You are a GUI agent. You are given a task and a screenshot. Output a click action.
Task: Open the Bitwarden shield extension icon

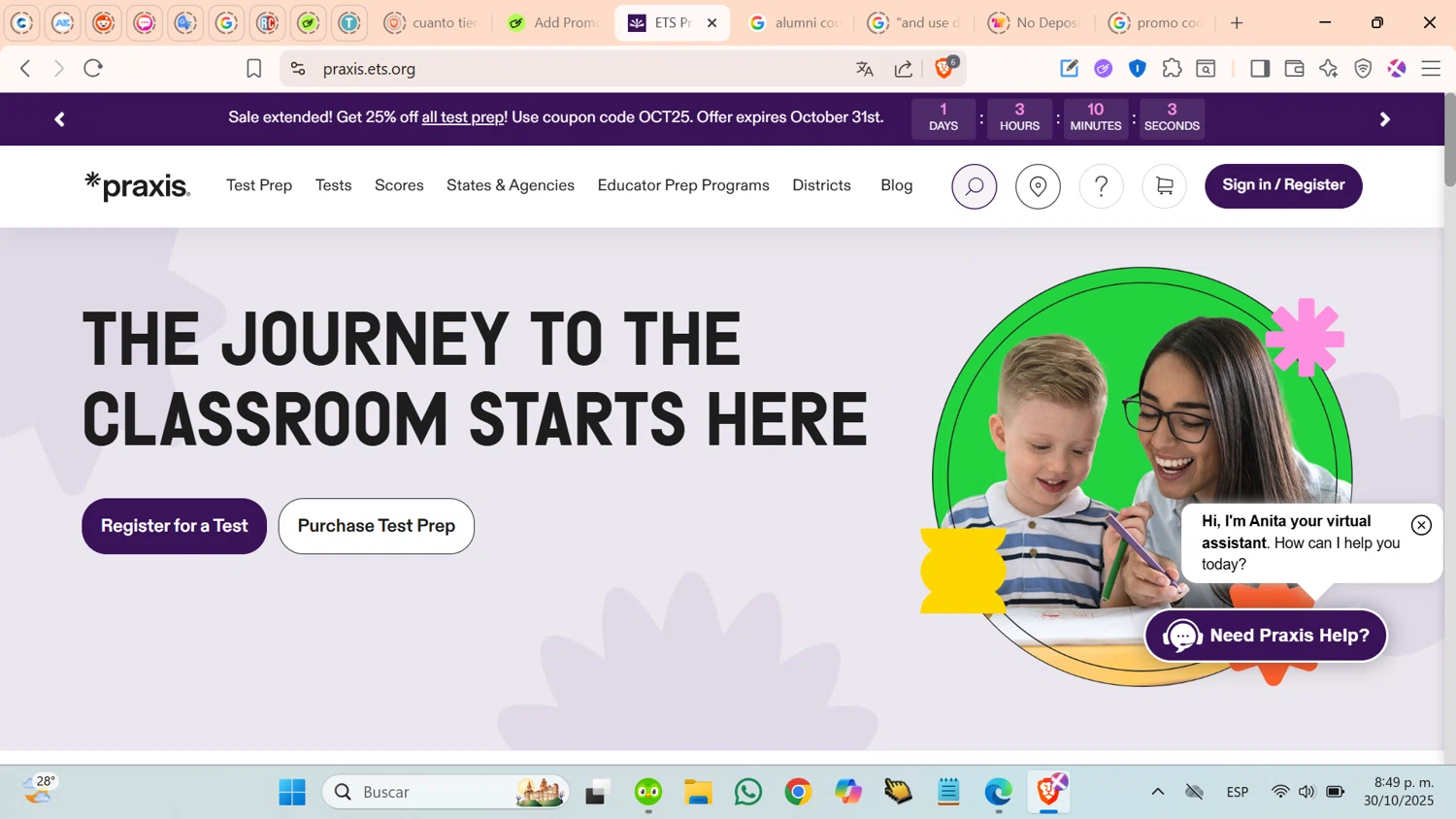click(1138, 68)
